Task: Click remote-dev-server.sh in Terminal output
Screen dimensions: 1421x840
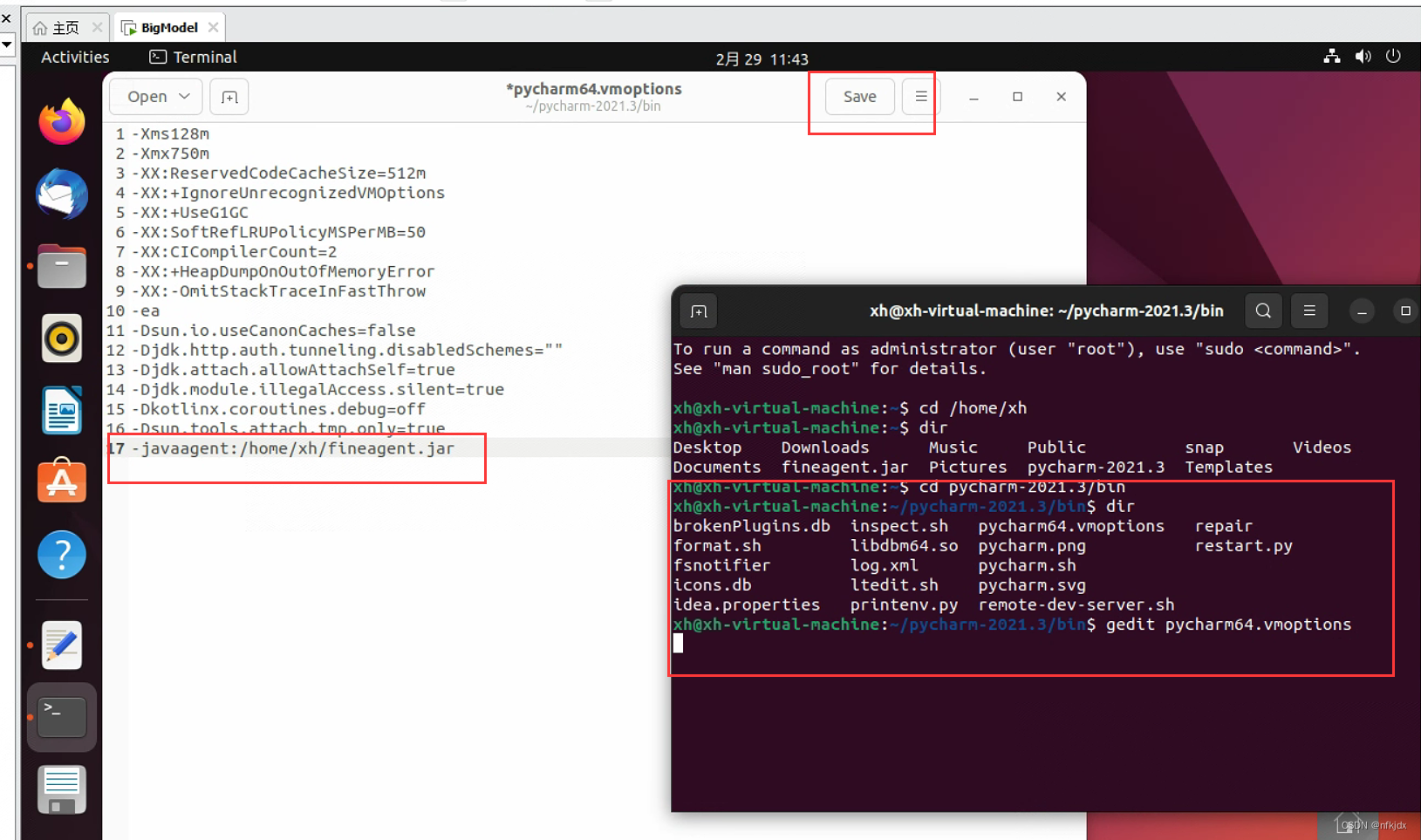Action: tap(1076, 604)
